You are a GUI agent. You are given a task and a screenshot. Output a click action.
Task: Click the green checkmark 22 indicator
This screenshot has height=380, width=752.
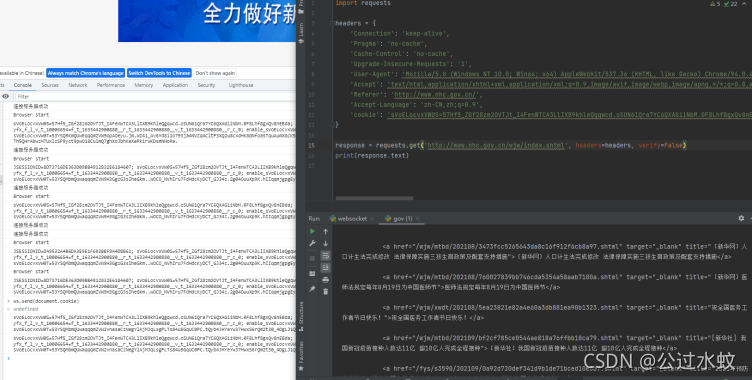coord(730,3)
